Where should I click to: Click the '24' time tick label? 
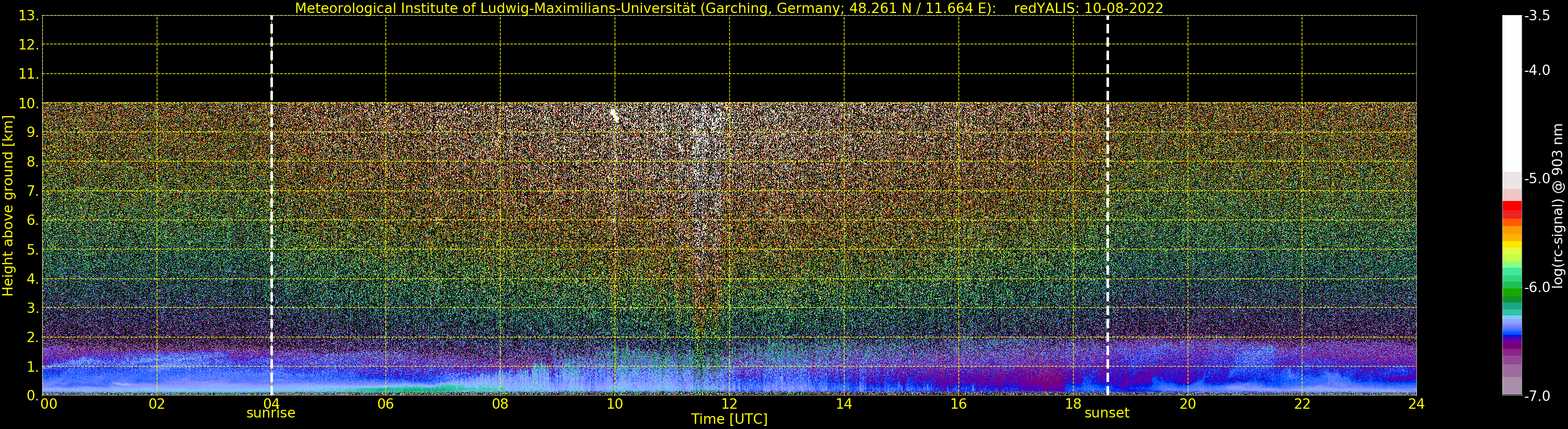coord(1416,403)
